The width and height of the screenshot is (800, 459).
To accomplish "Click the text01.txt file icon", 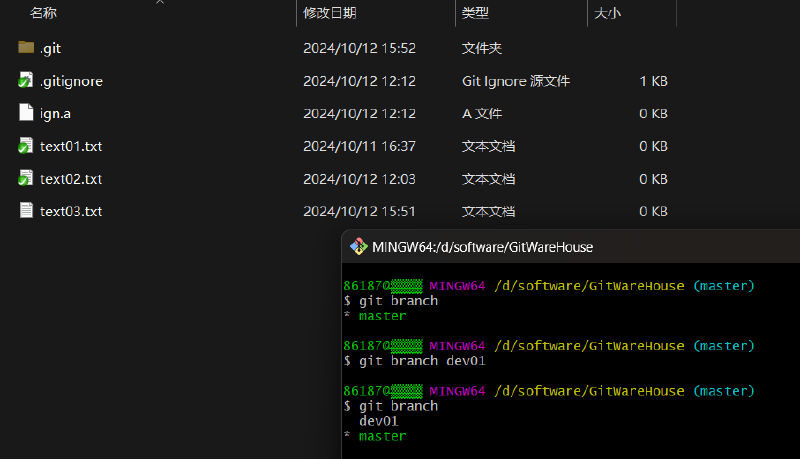I will [x=26, y=145].
